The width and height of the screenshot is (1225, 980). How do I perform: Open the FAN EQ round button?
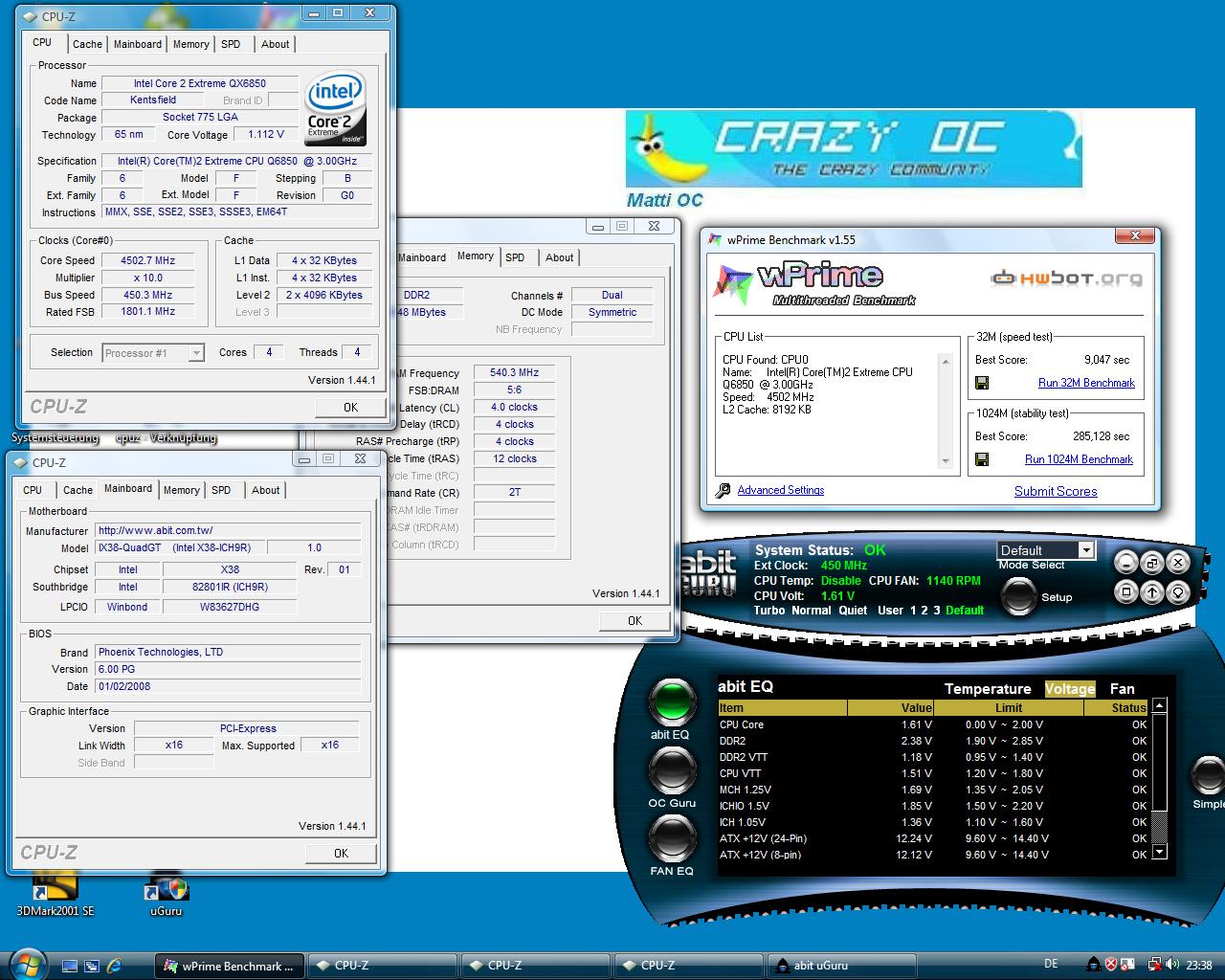click(x=672, y=837)
